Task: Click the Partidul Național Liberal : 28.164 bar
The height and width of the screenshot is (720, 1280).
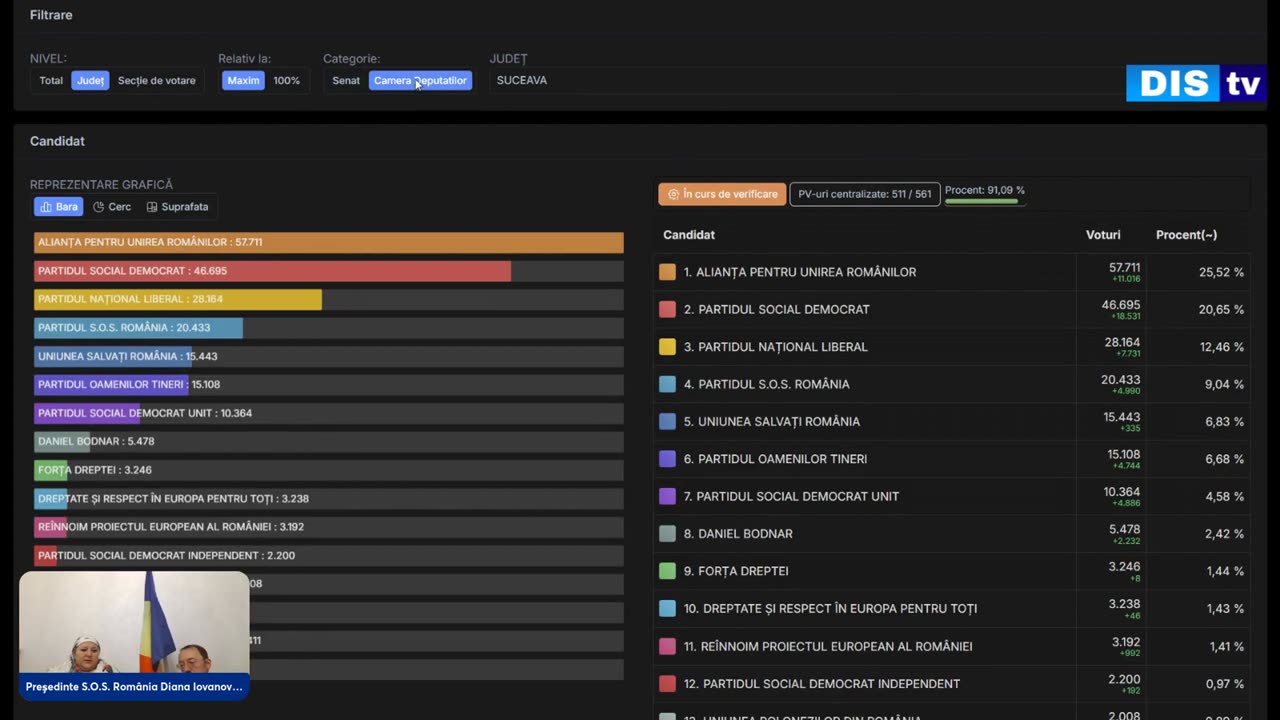Action: click(178, 299)
